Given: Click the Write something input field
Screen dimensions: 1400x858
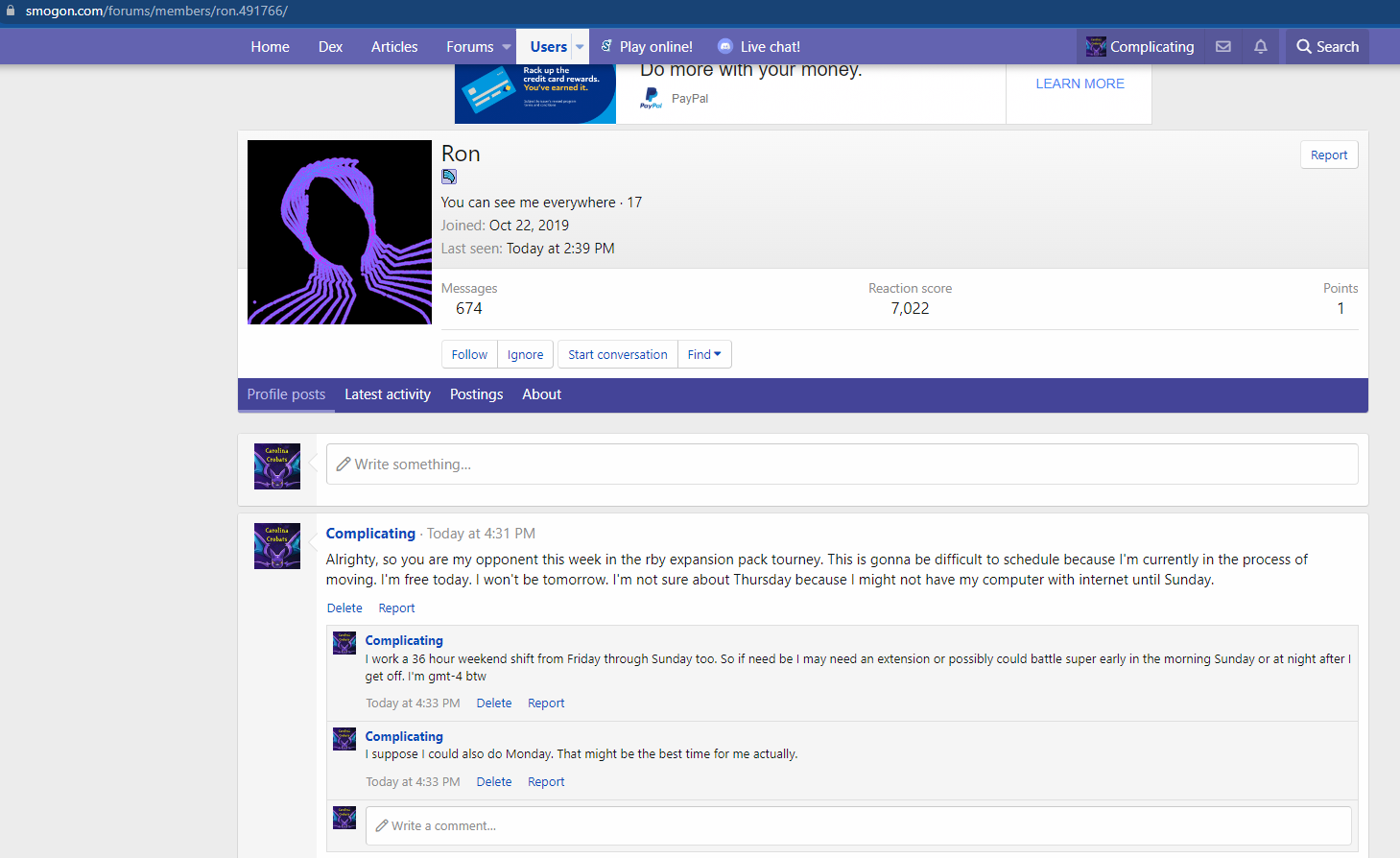Looking at the screenshot, I should click(842, 465).
